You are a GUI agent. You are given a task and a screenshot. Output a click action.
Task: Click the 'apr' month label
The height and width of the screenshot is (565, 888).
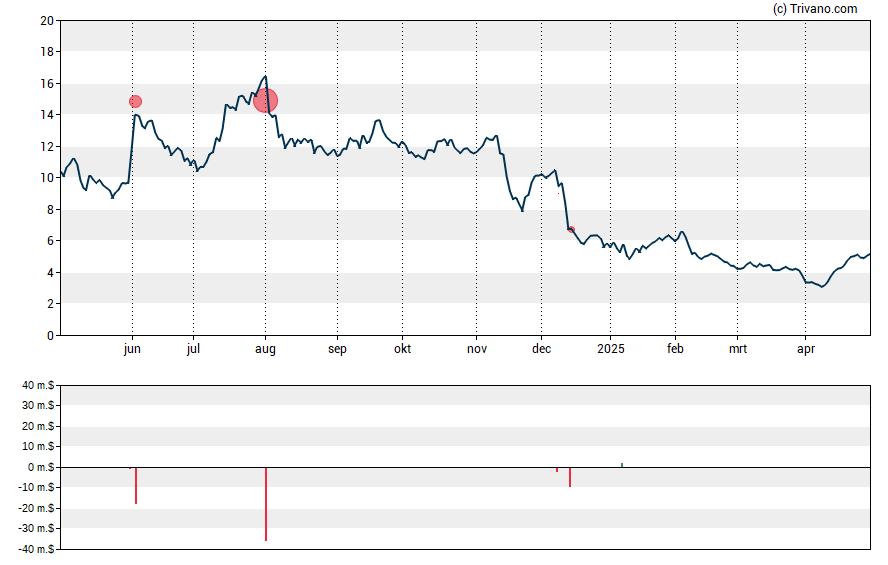coord(805,349)
